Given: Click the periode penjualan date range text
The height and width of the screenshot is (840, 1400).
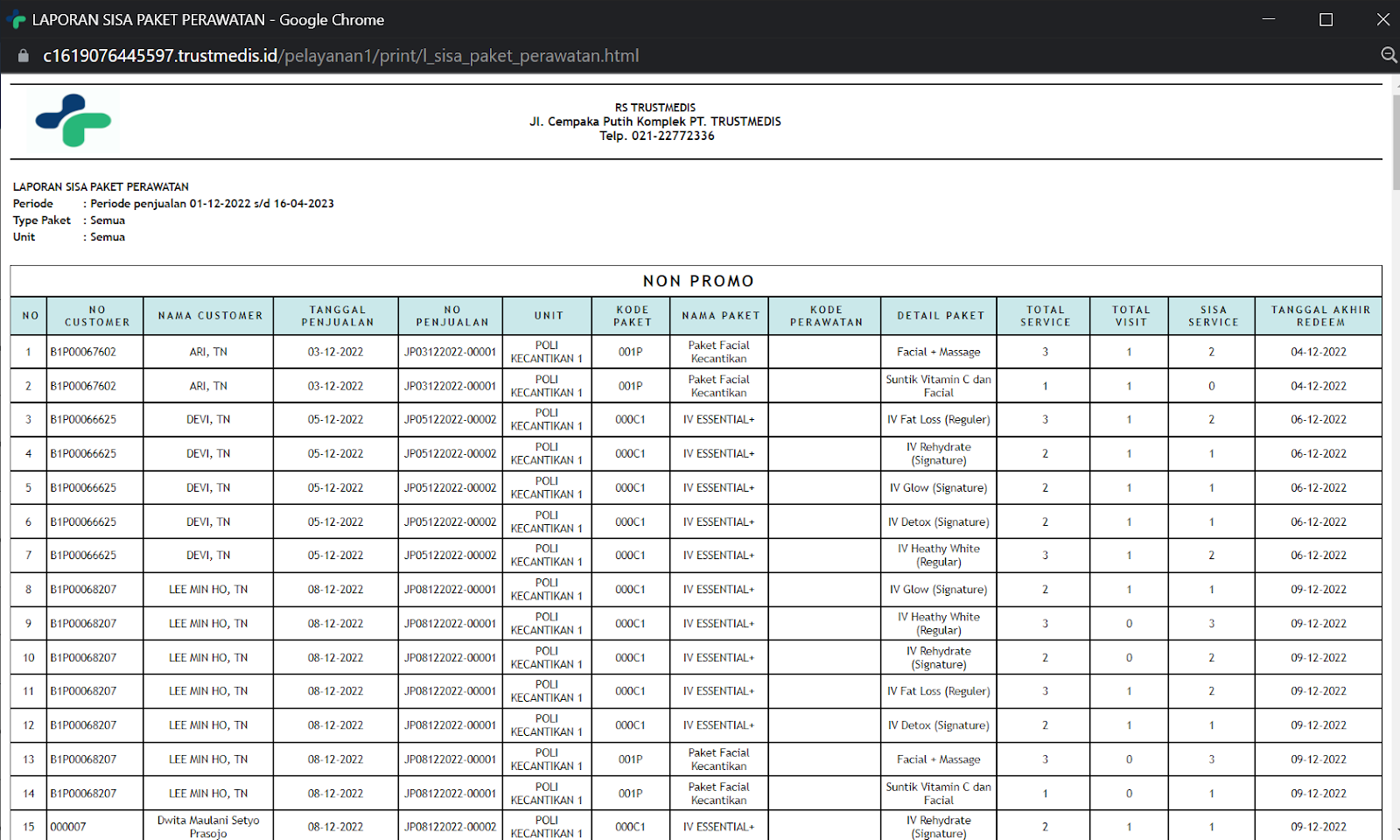Looking at the screenshot, I should (x=212, y=203).
